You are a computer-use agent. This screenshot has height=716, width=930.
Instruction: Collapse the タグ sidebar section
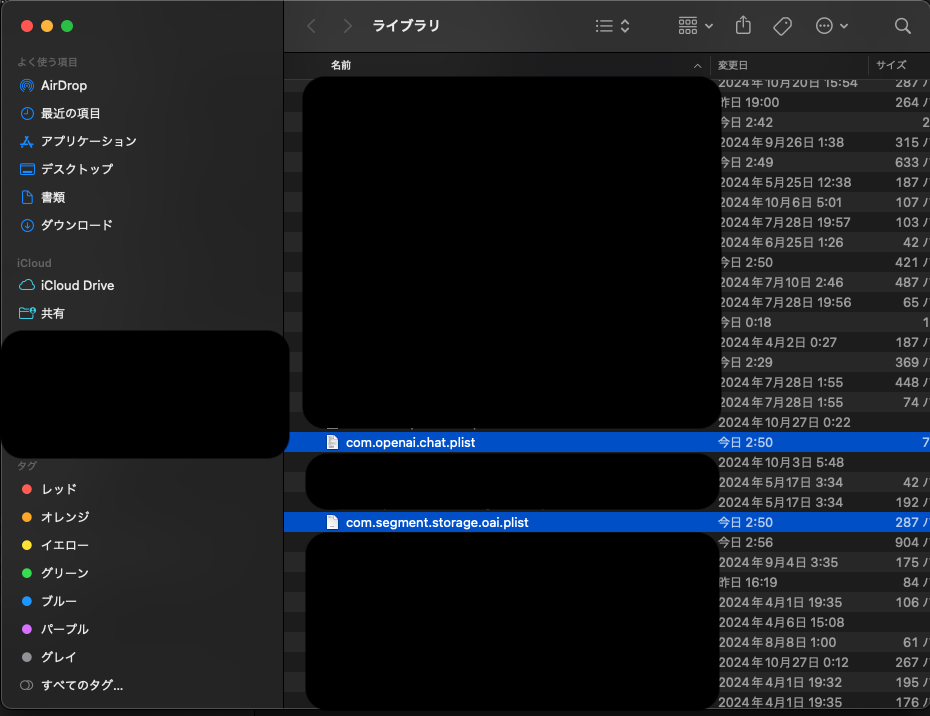tap(27, 466)
